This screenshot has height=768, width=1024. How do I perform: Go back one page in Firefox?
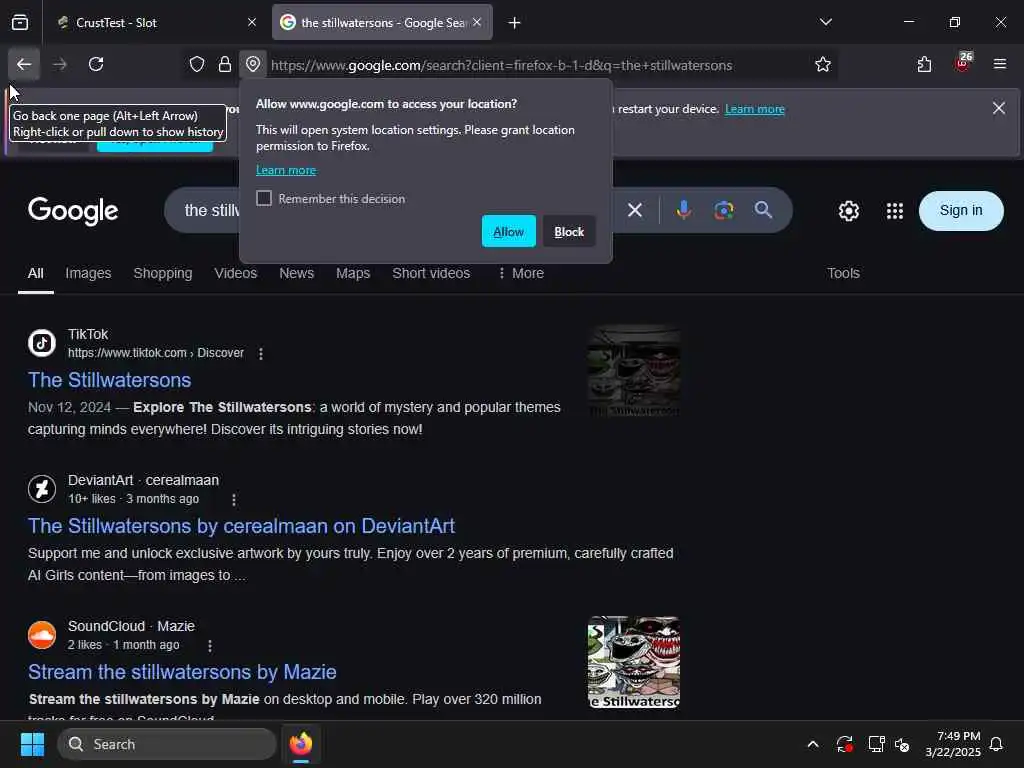tap(24, 64)
